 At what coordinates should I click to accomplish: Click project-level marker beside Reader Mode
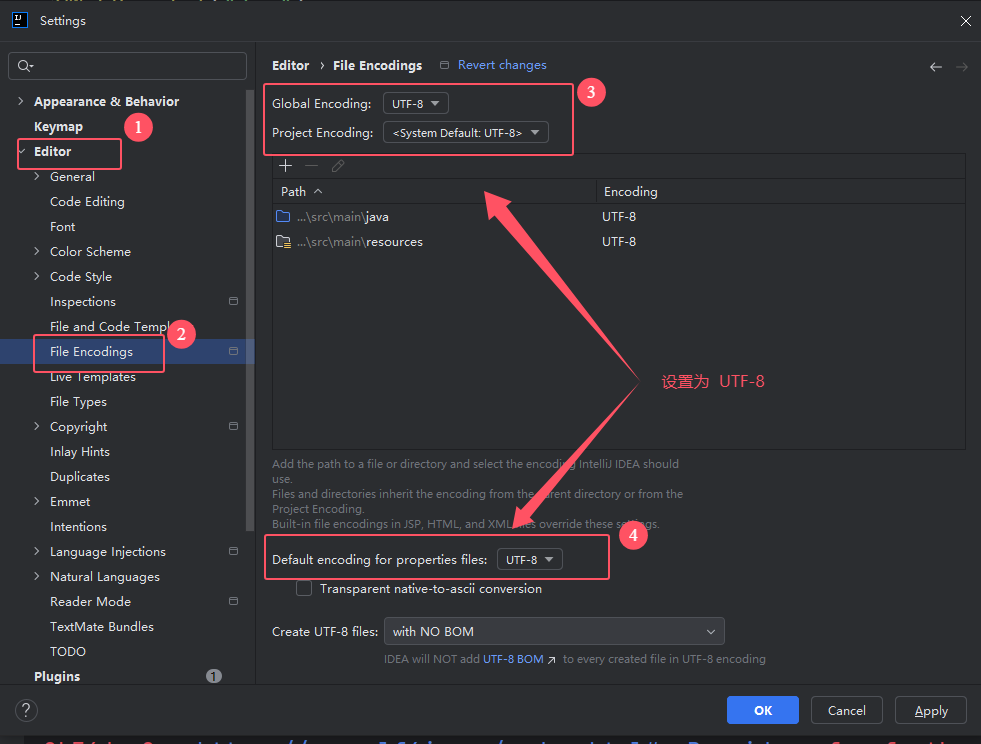233,601
